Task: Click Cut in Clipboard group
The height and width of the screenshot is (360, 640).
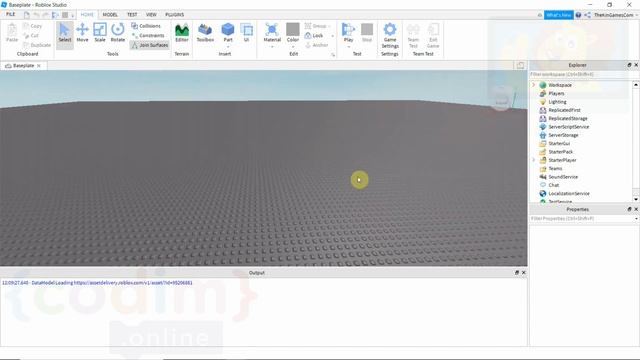Action: pos(31,36)
